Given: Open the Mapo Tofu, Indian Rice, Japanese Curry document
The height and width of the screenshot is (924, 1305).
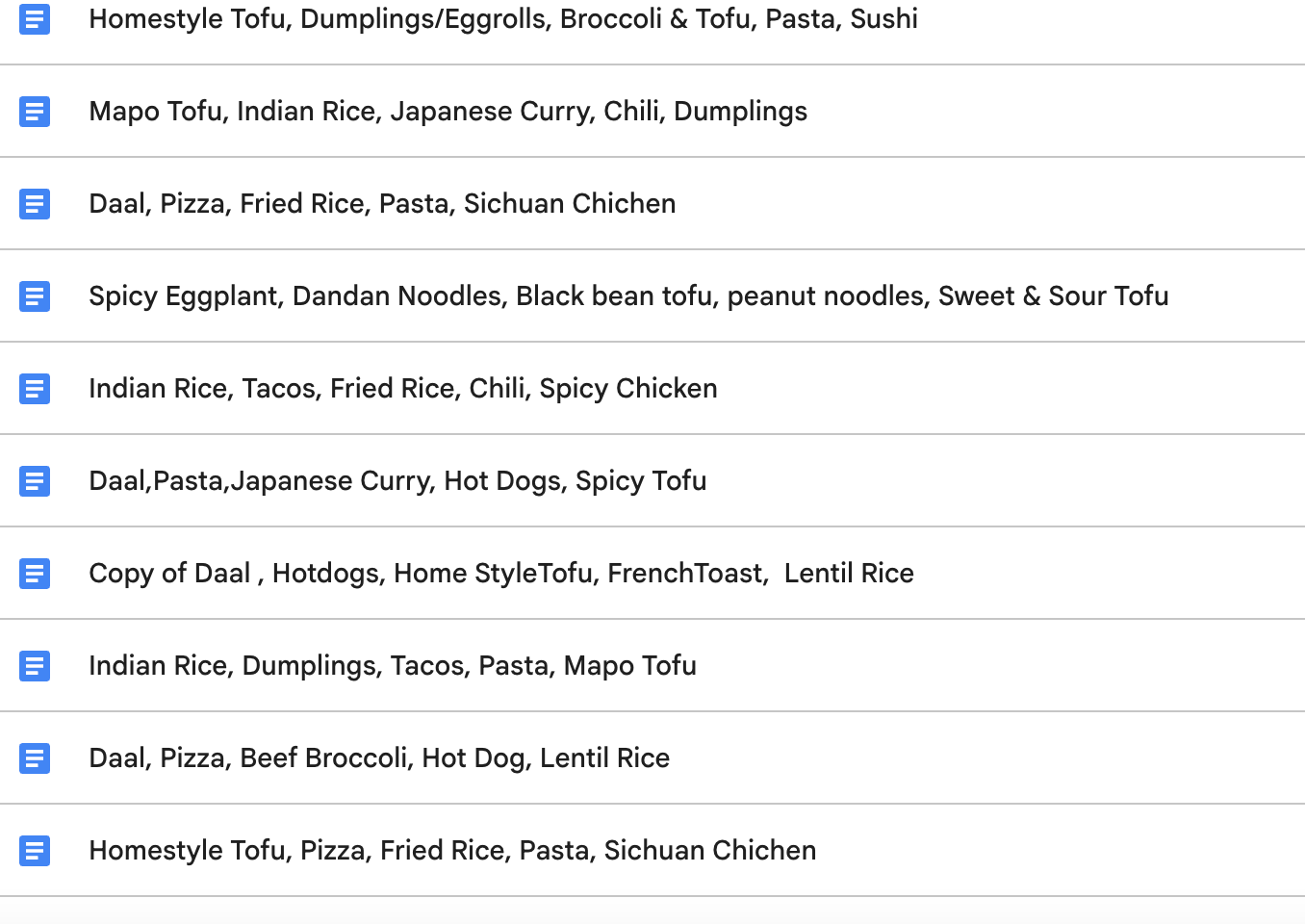Looking at the screenshot, I should coord(448,112).
